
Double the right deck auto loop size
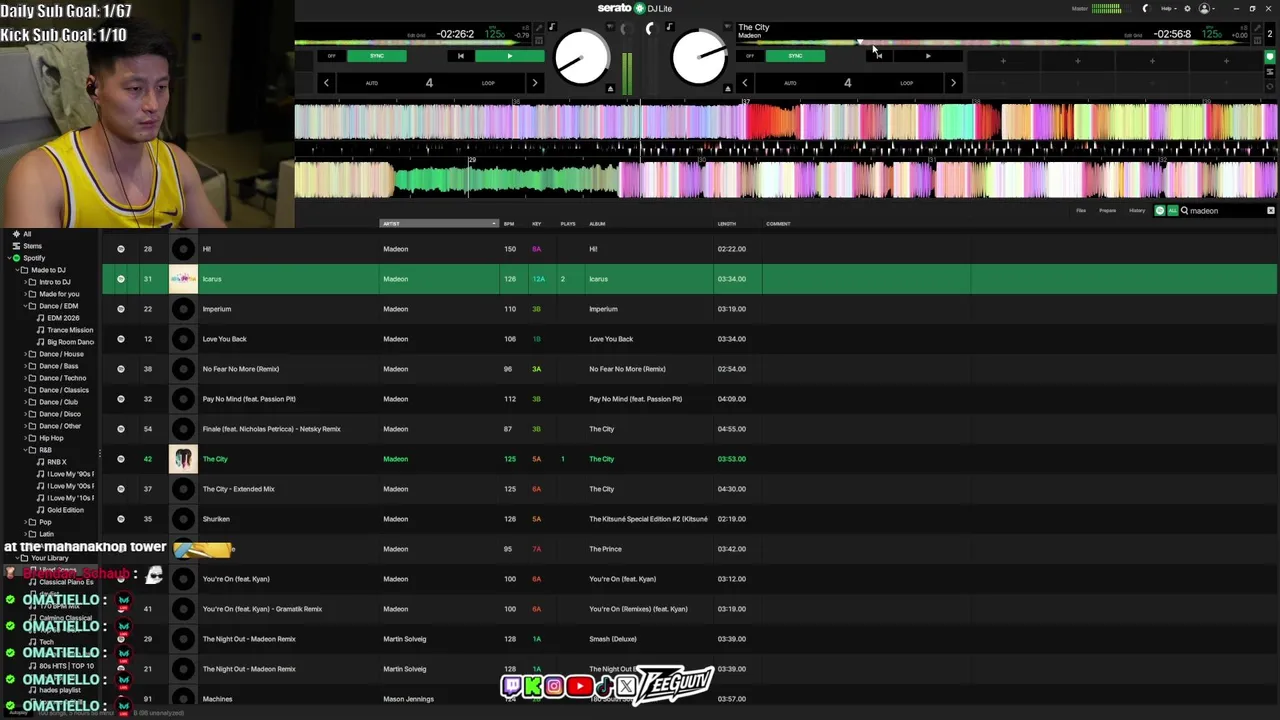coord(952,83)
